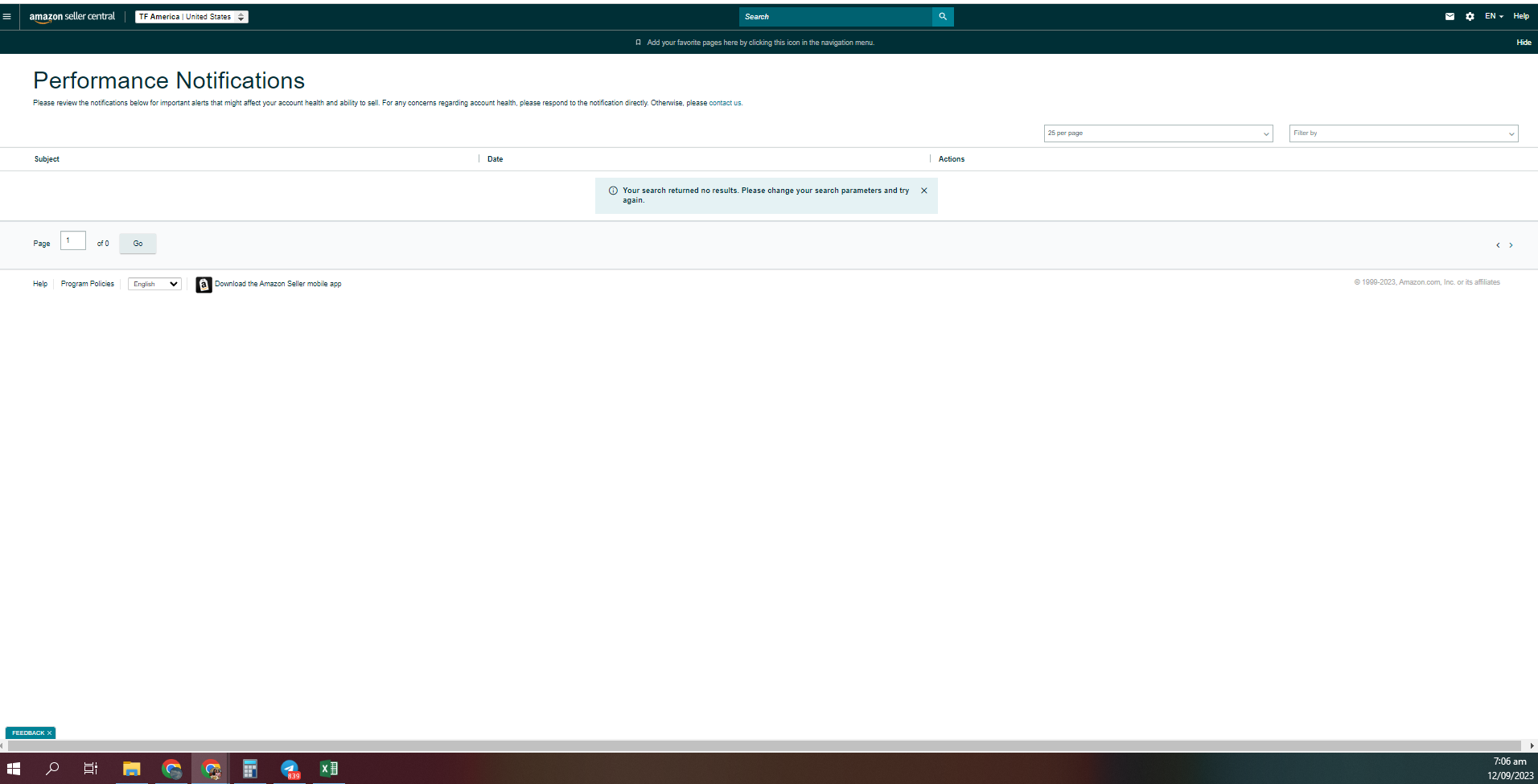Click the Amazon Seller app icon
Screen dimensions: 1538x784
point(204,285)
